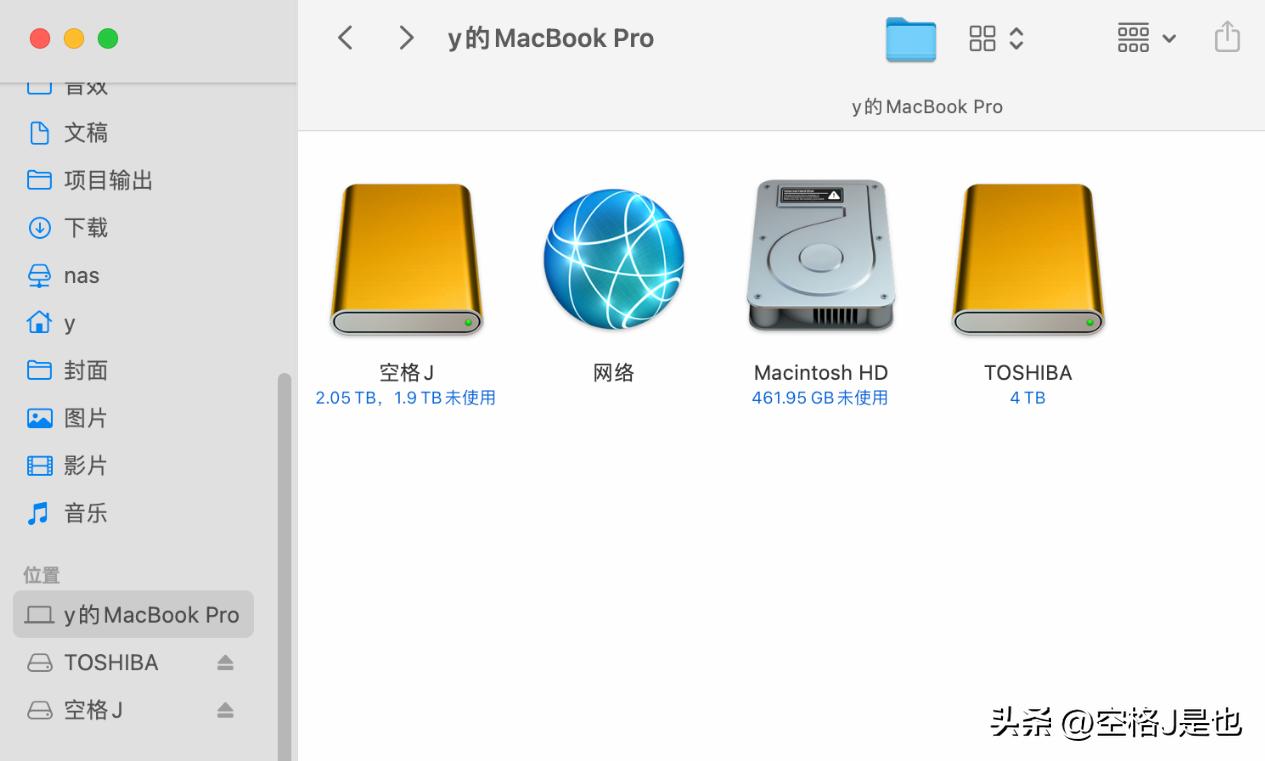
Task: Go forward with the right chevron
Action: click(x=406, y=38)
